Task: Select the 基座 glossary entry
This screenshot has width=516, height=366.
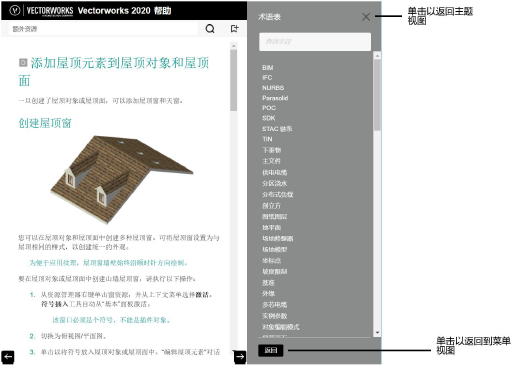Action: click(268, 283)
